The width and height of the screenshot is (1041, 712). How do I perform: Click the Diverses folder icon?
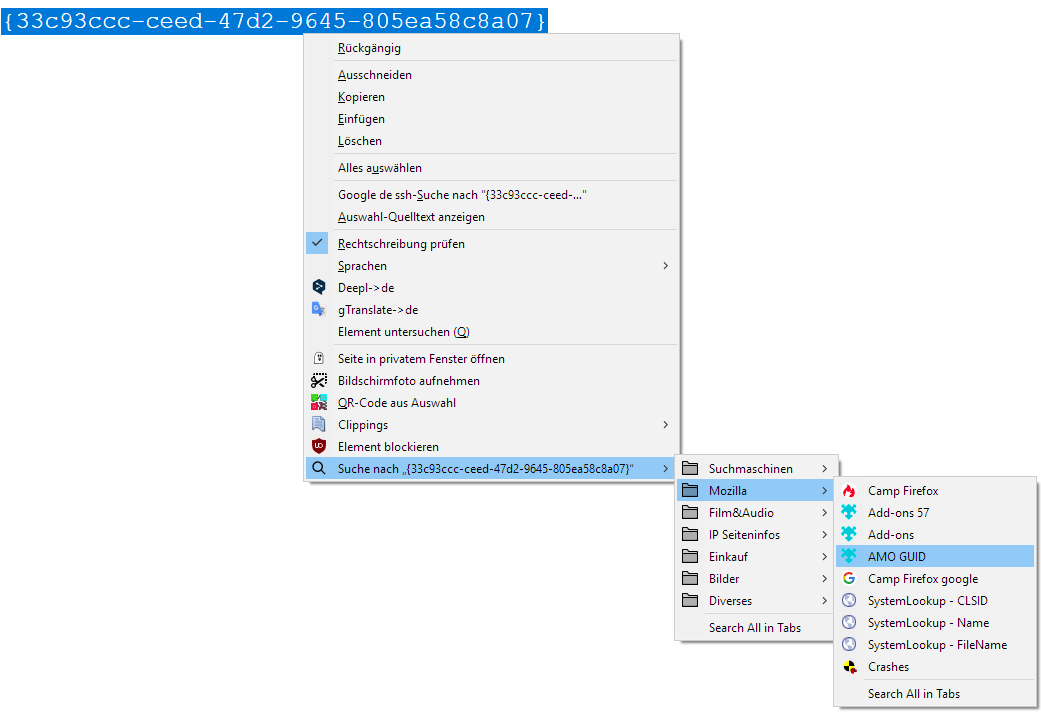690,600
